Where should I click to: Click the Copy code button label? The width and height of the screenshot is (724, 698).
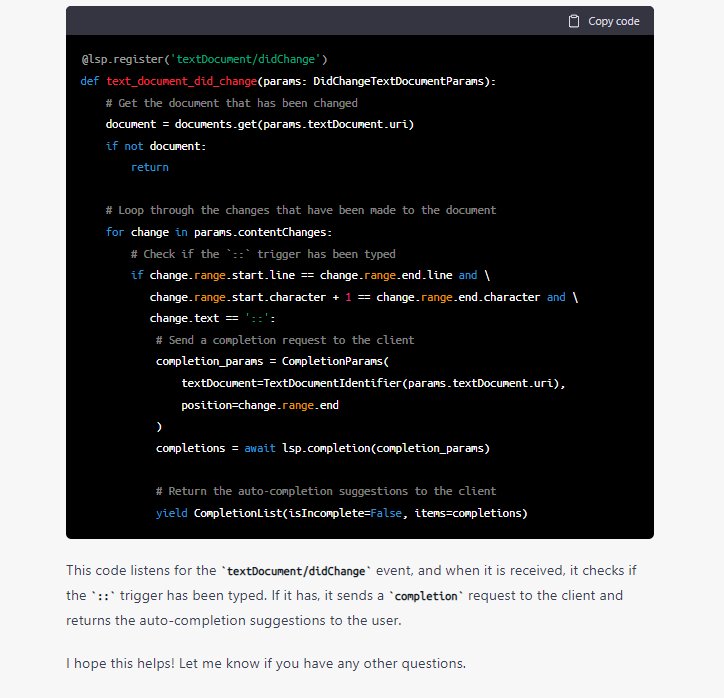tap(614, 21)
